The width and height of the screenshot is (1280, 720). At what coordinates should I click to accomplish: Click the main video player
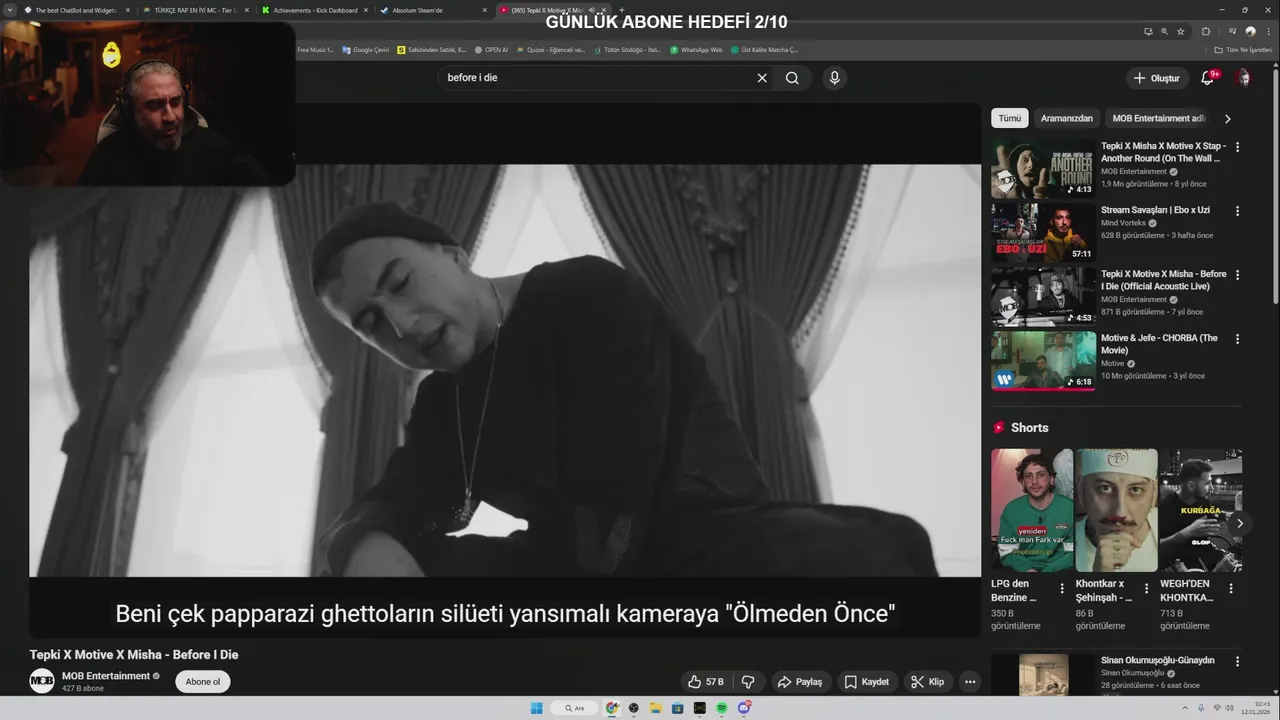(505, 370)
